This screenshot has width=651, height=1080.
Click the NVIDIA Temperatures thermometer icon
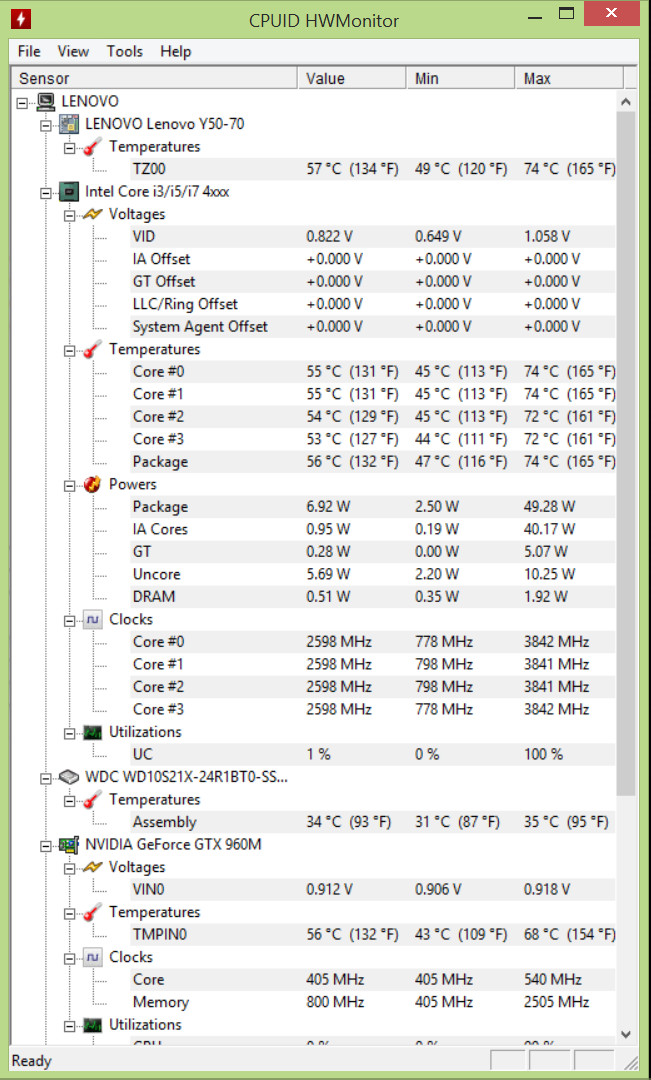[x=92, y=912]
